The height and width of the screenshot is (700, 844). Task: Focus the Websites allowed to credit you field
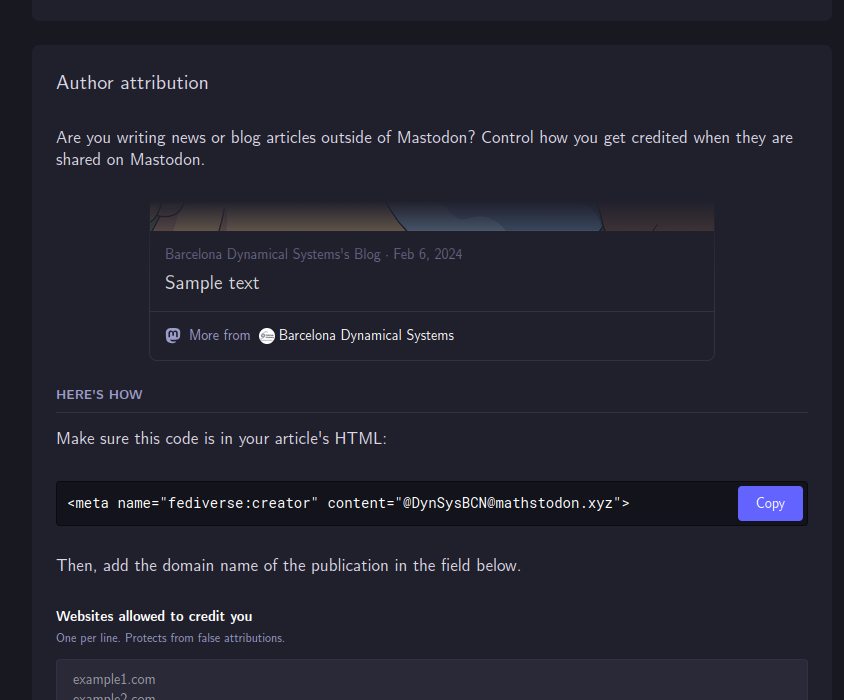[x=432, y=680]
